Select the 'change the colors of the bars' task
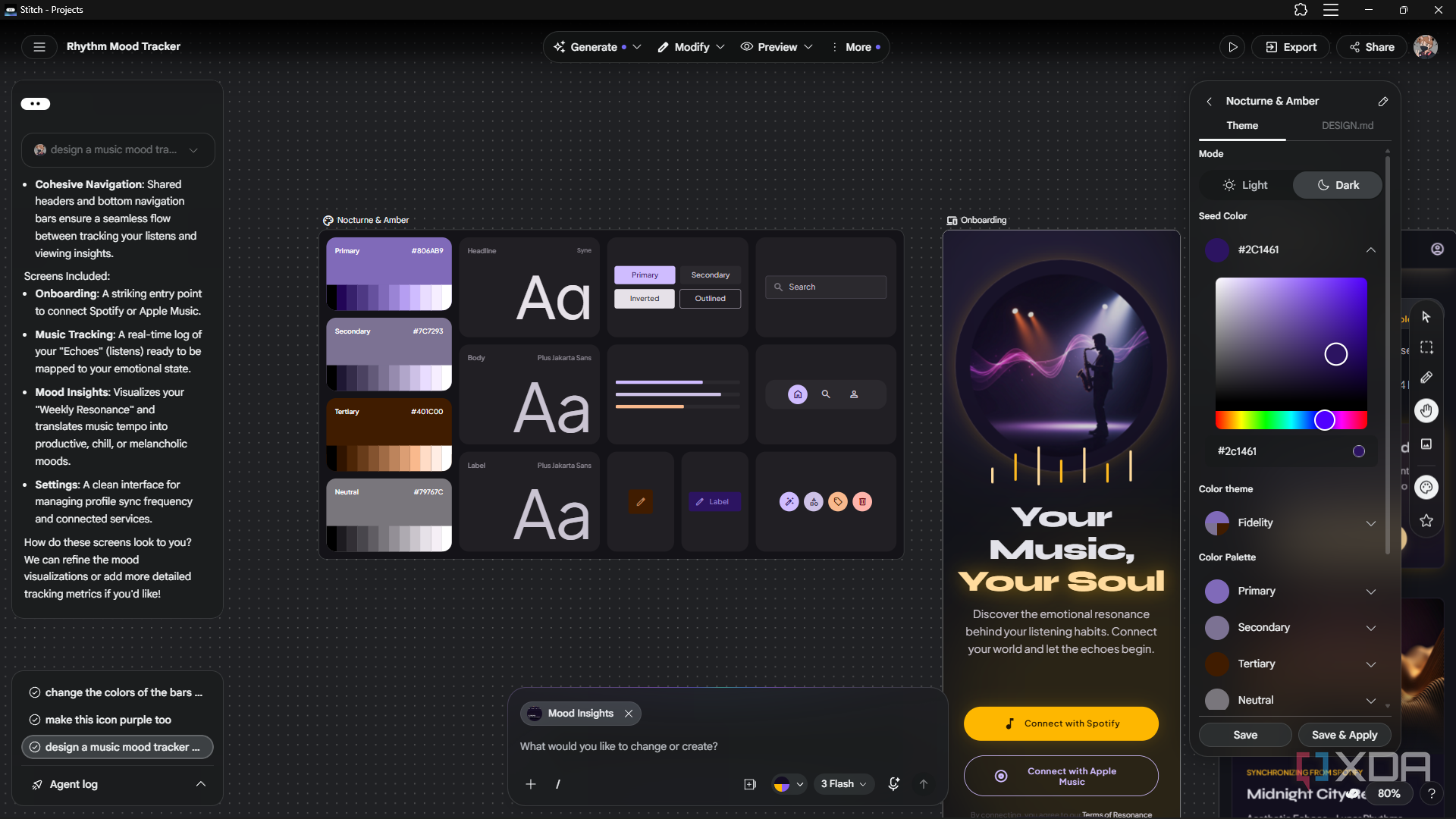1456x819 pixels. 117,692
